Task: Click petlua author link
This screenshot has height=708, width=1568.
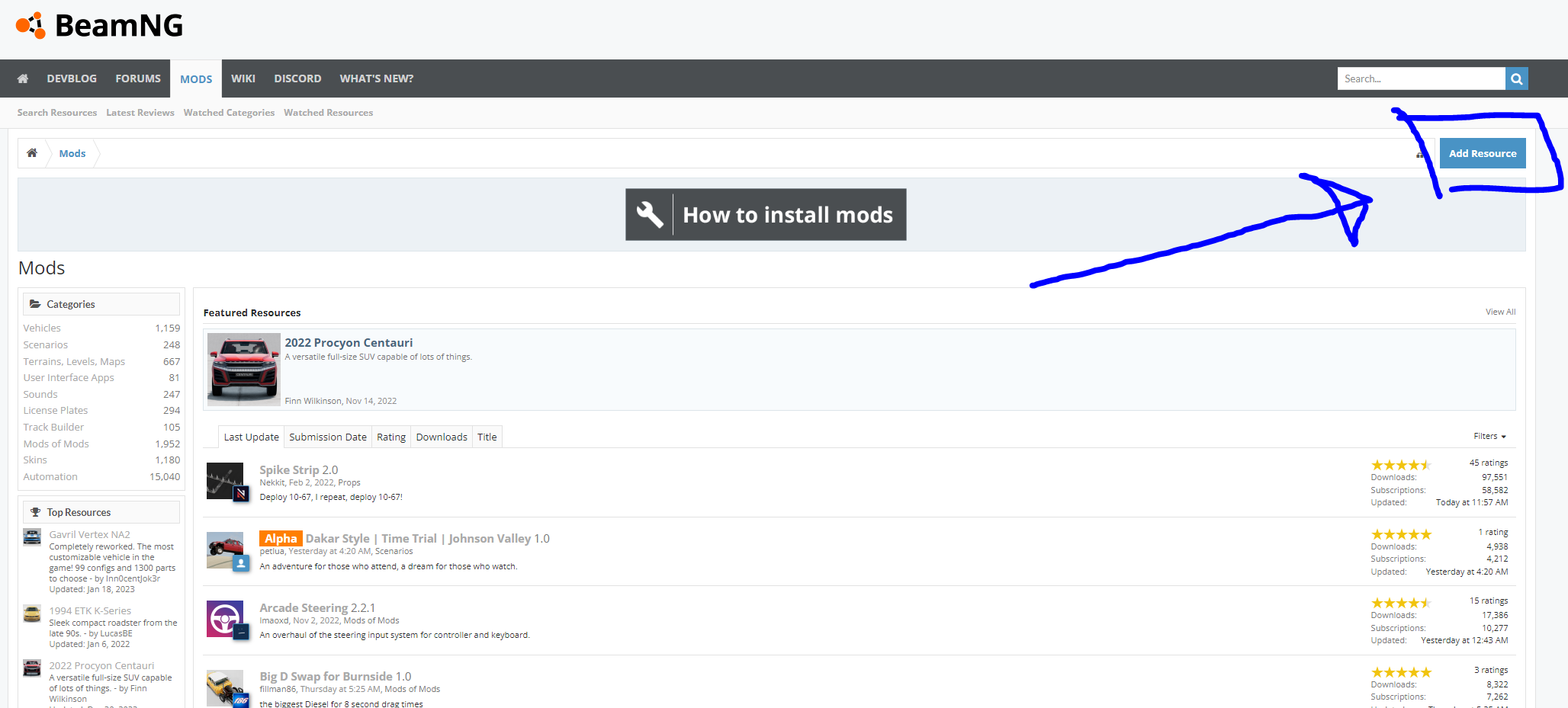Action: pos(272,551)
